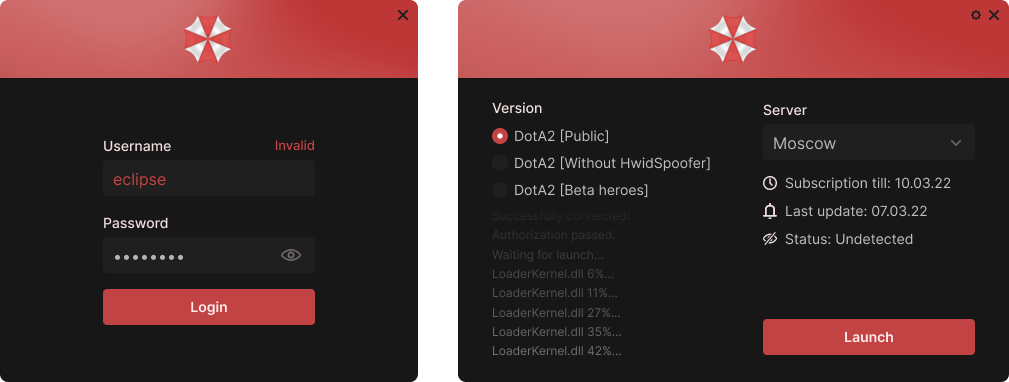This screenshot has height=382, width=1009.
Task: Open the Moscow server dropdown
Action: [x=869, y=143]
